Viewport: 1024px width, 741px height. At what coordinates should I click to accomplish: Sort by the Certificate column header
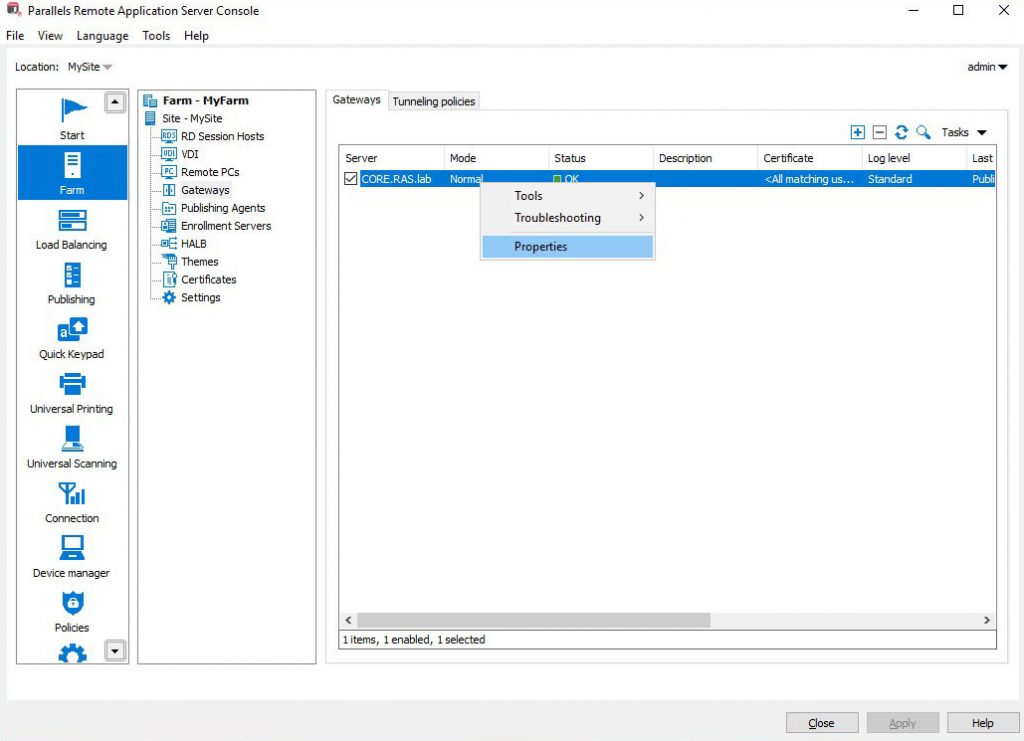pos(810,158)
